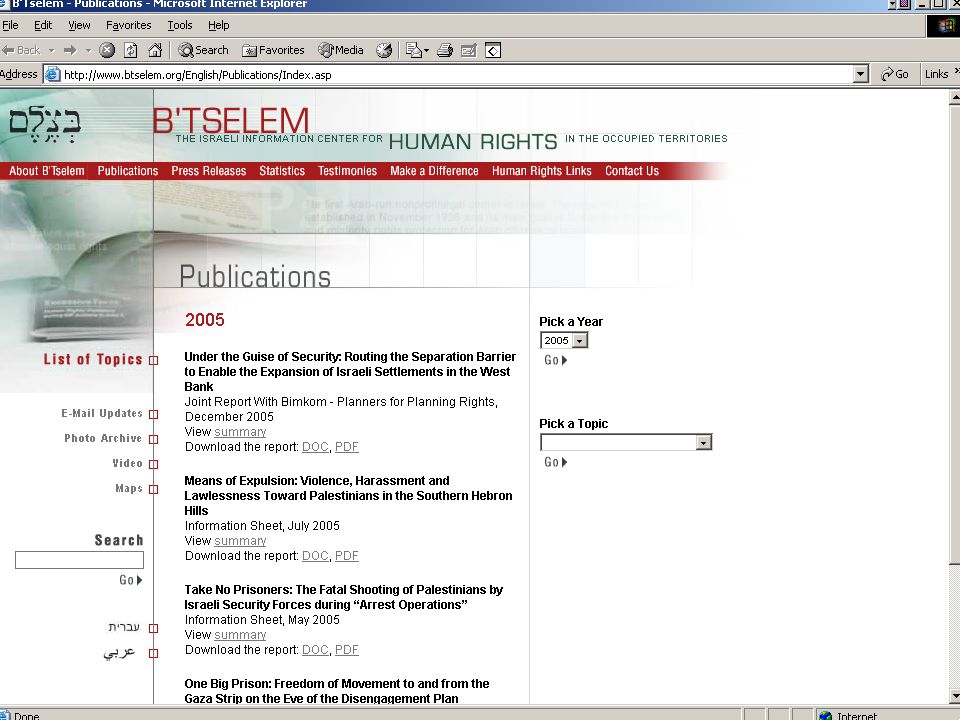Open the Photo Archive sidebar link

pos(103,438)
